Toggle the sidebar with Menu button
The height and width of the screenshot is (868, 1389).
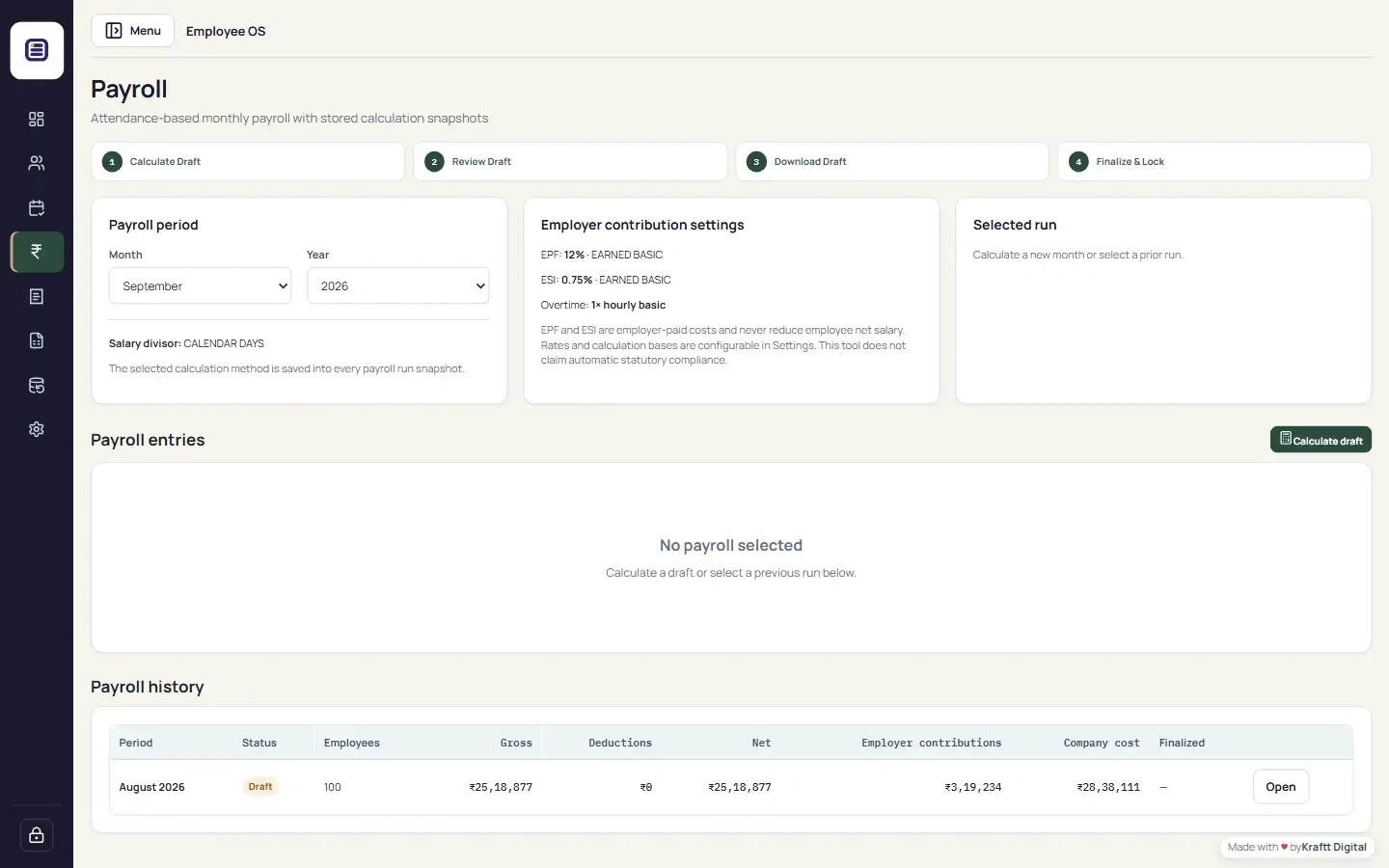(133, 31)
